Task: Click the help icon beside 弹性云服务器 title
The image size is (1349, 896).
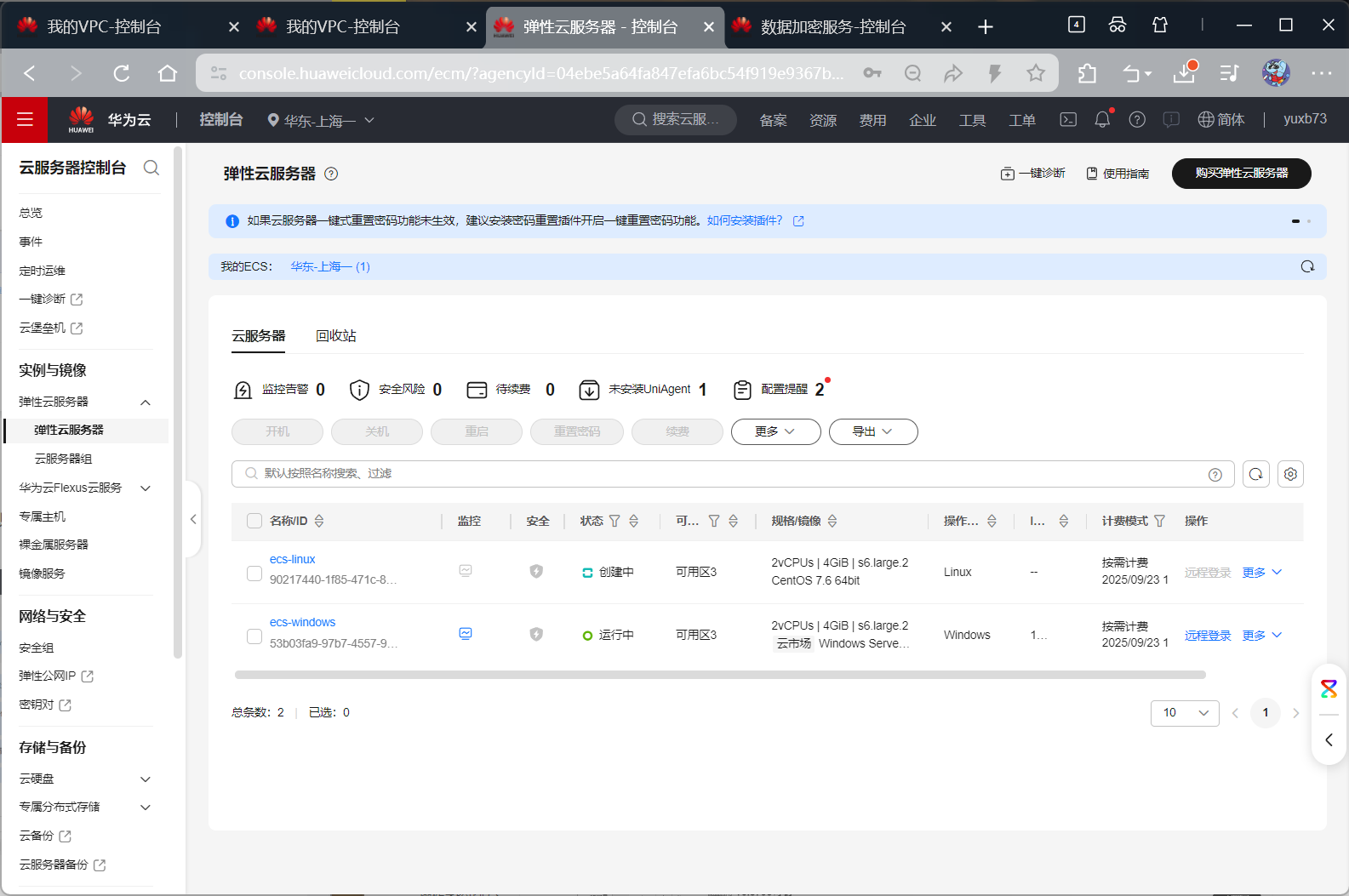Action: [x=332, y=174]
